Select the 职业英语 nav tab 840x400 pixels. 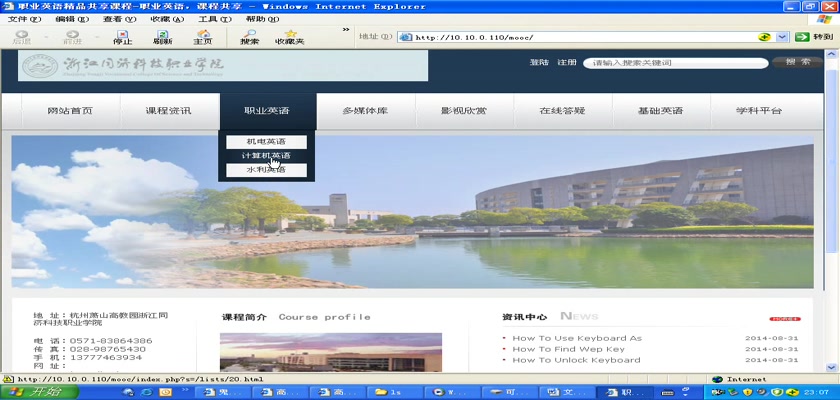[267, 111]
